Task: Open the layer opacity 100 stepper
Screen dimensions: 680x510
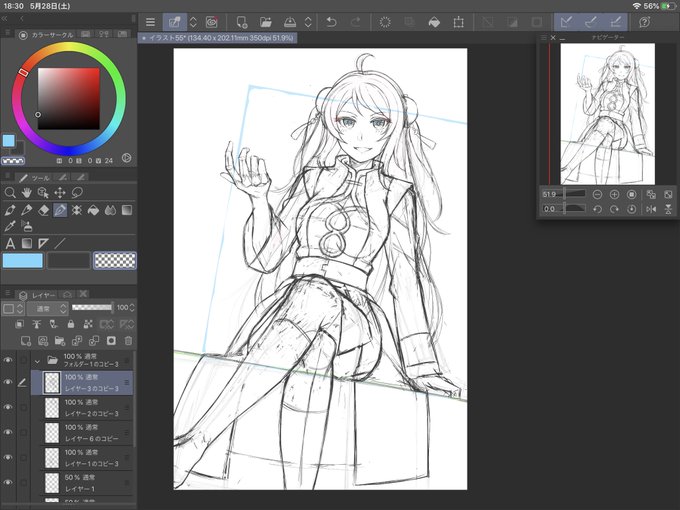Action: pos(132,307)
